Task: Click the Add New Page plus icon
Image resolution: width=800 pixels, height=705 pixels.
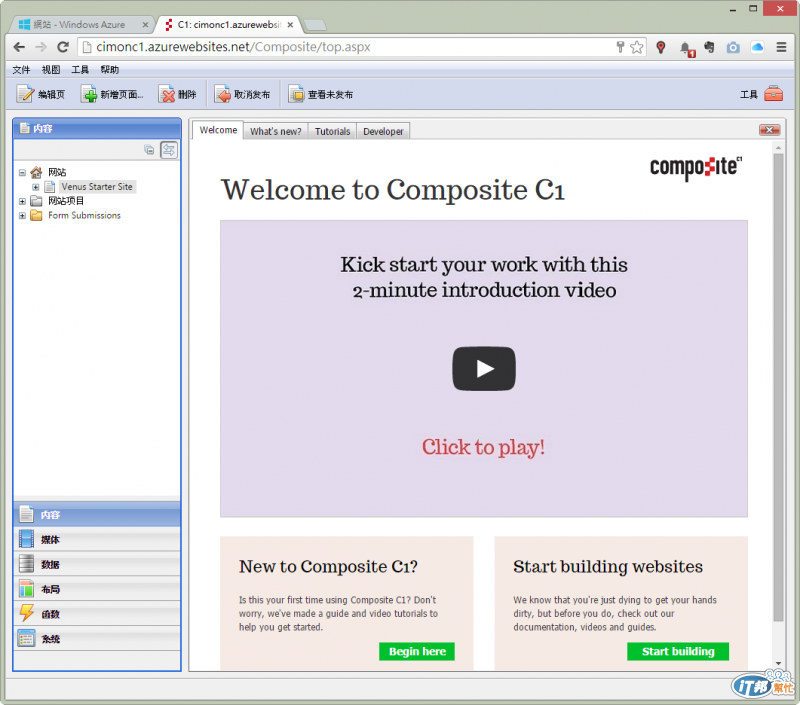Action: click(x=89, y=94)
